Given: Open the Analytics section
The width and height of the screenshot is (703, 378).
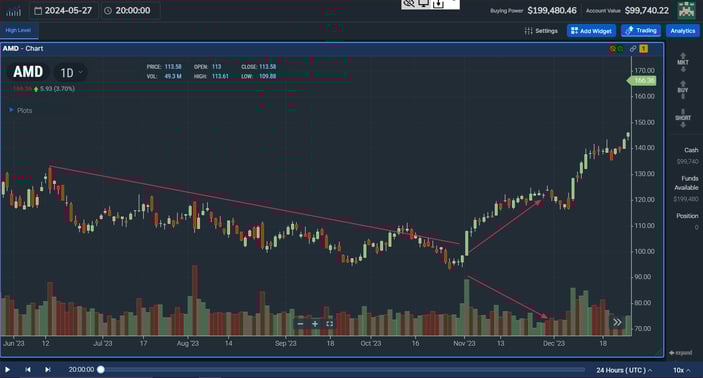Looking at the screenshot, I should 682,31.
